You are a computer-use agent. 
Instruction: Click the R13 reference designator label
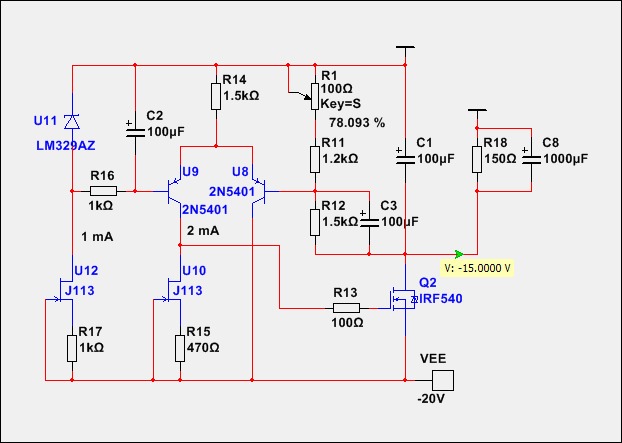(x=345, y=293)
